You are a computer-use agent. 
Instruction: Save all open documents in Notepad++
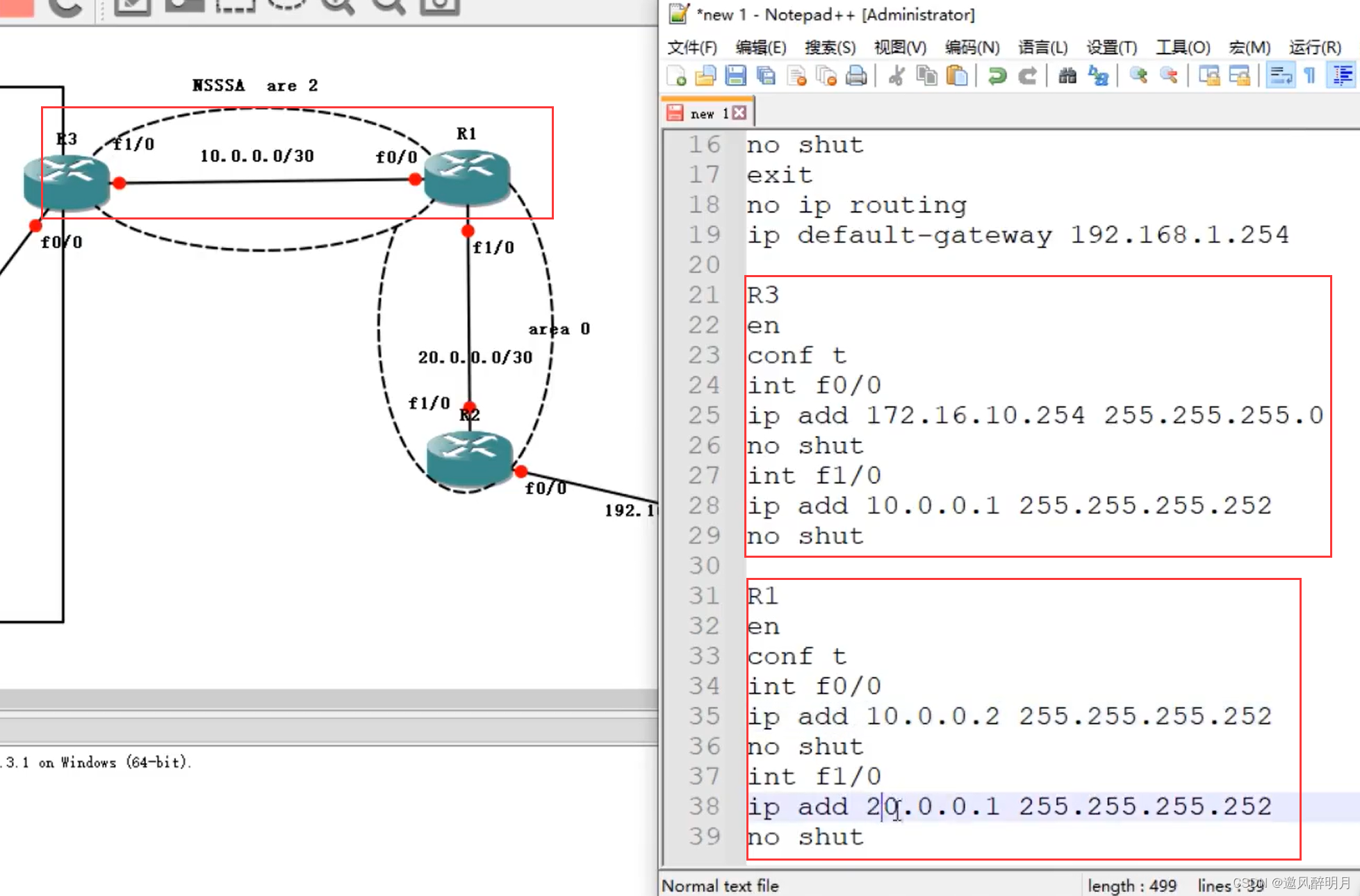(x=766, y=75)
